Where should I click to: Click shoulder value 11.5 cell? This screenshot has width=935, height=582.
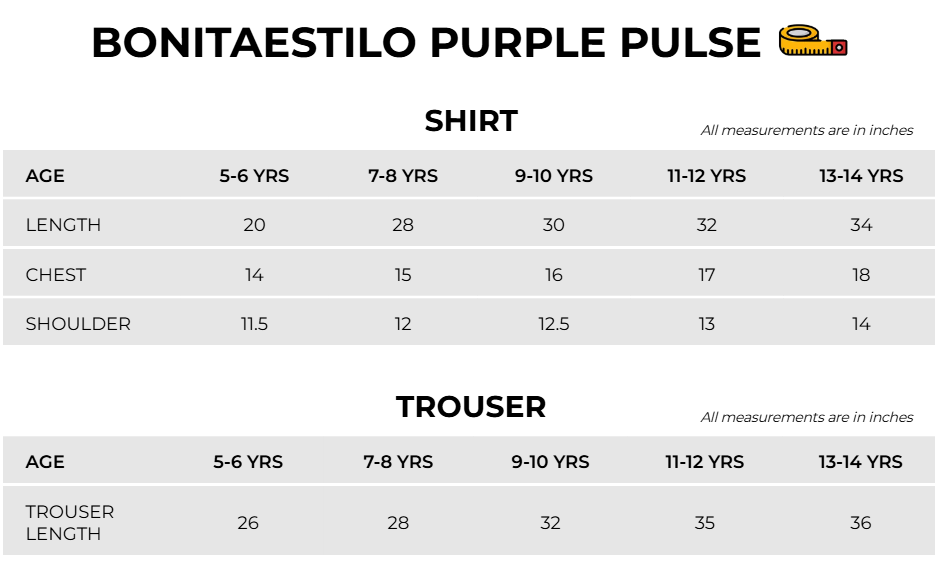coord(254,324)
